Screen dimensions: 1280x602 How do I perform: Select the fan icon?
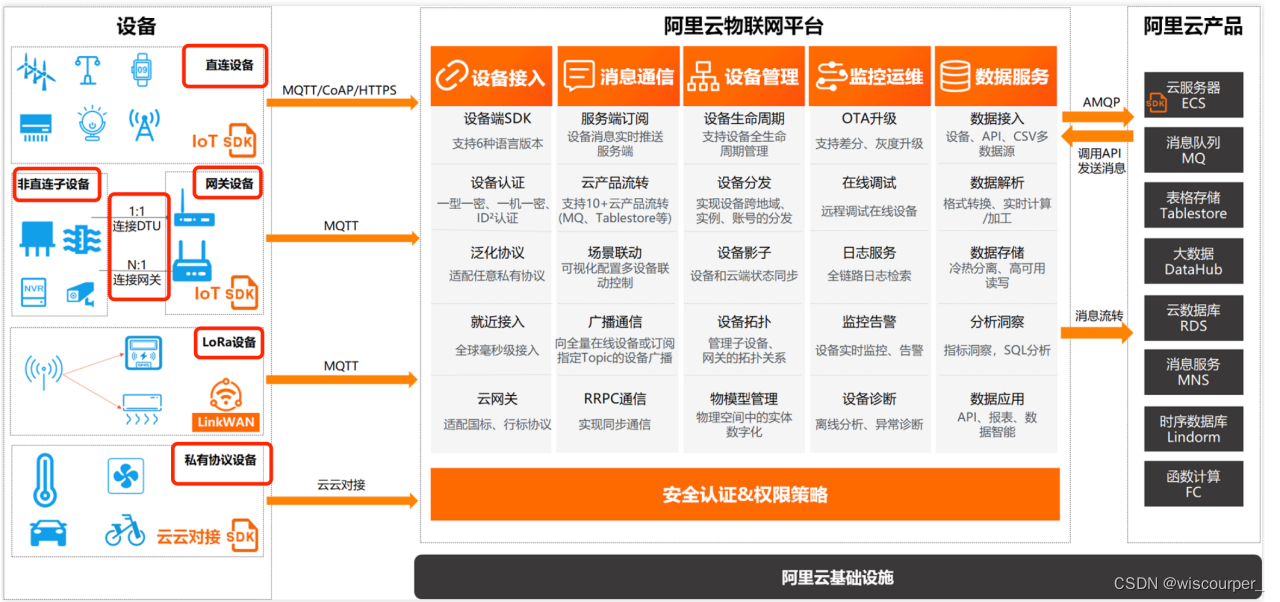click(127, 476)
